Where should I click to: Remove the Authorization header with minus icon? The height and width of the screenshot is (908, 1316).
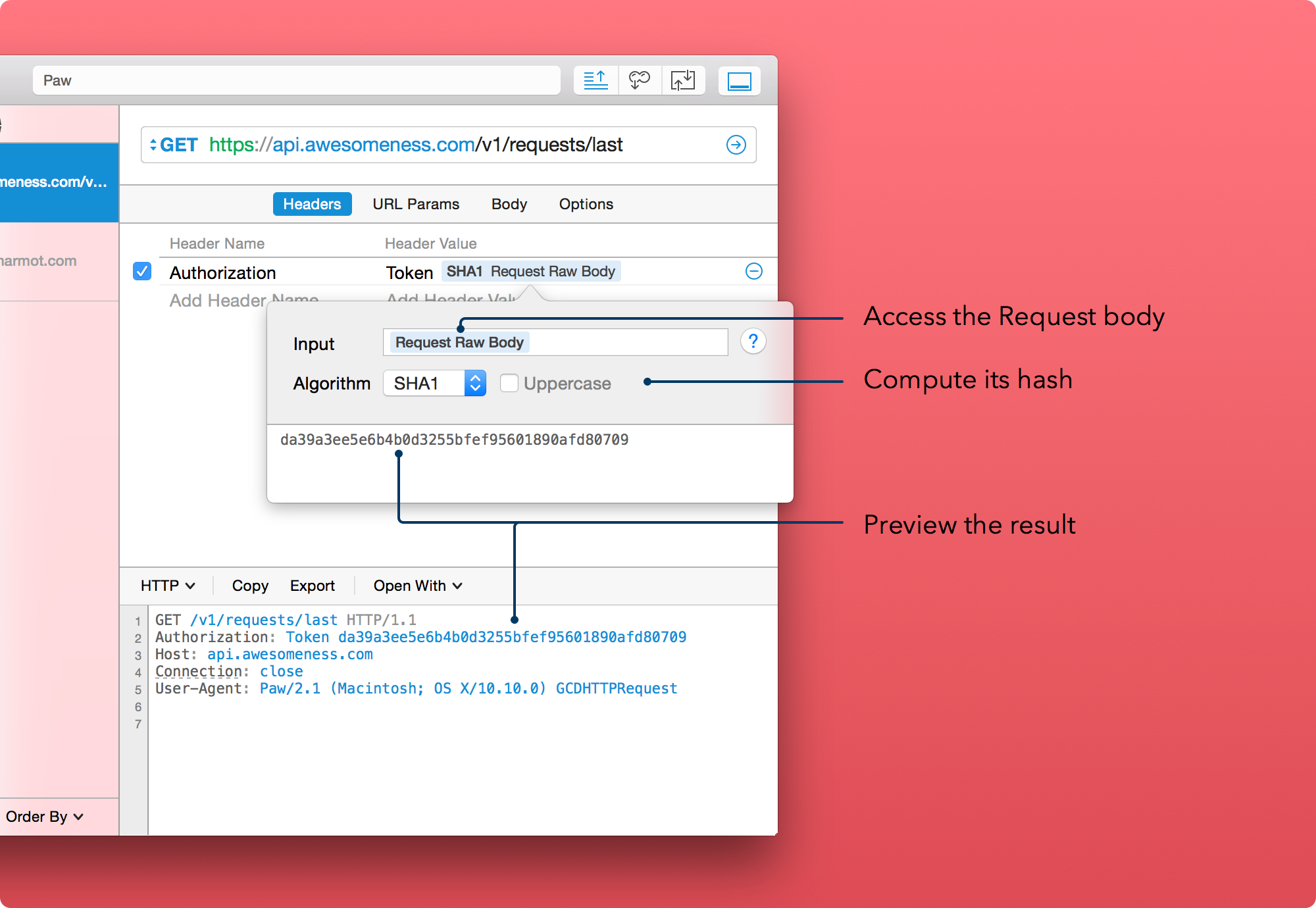pos(754,271)
